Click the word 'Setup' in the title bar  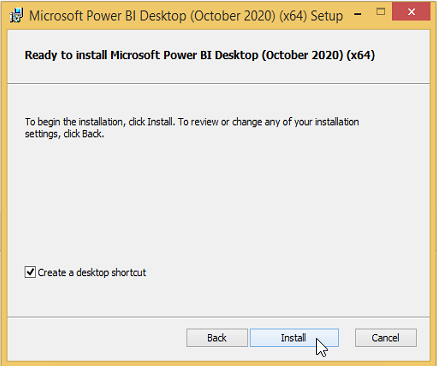click(x=327, y=16)
